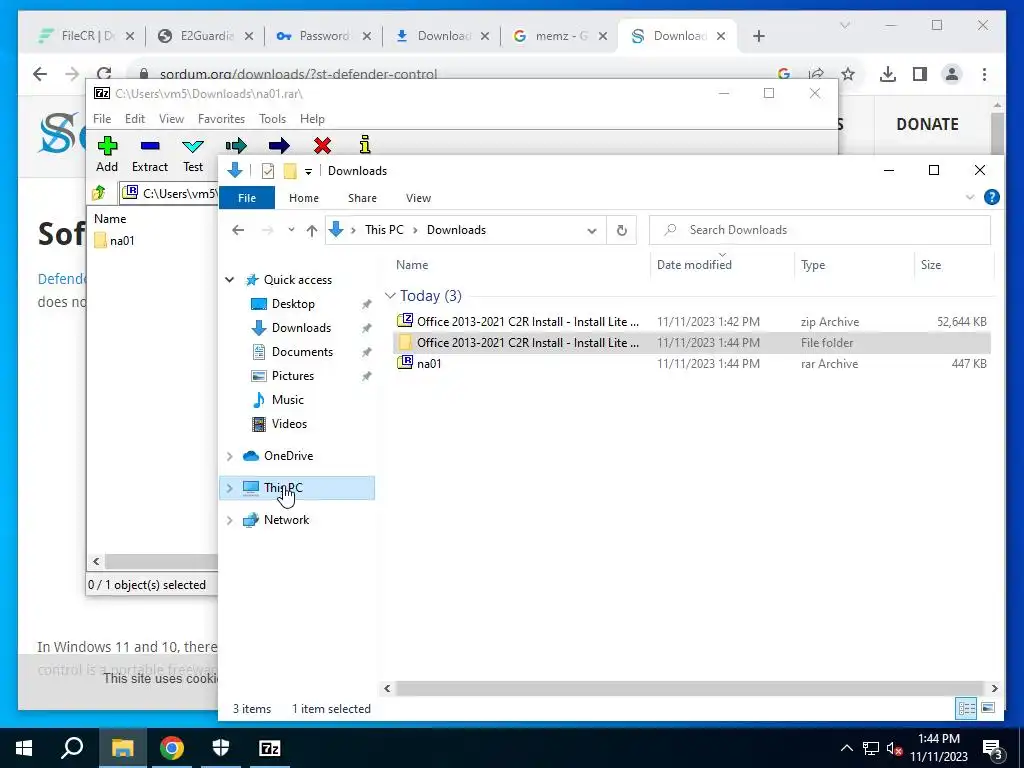Switch to large thumbnails view icon in Explorer
Viewport: 1024px width, 768px height.
[x=988, y=709]
